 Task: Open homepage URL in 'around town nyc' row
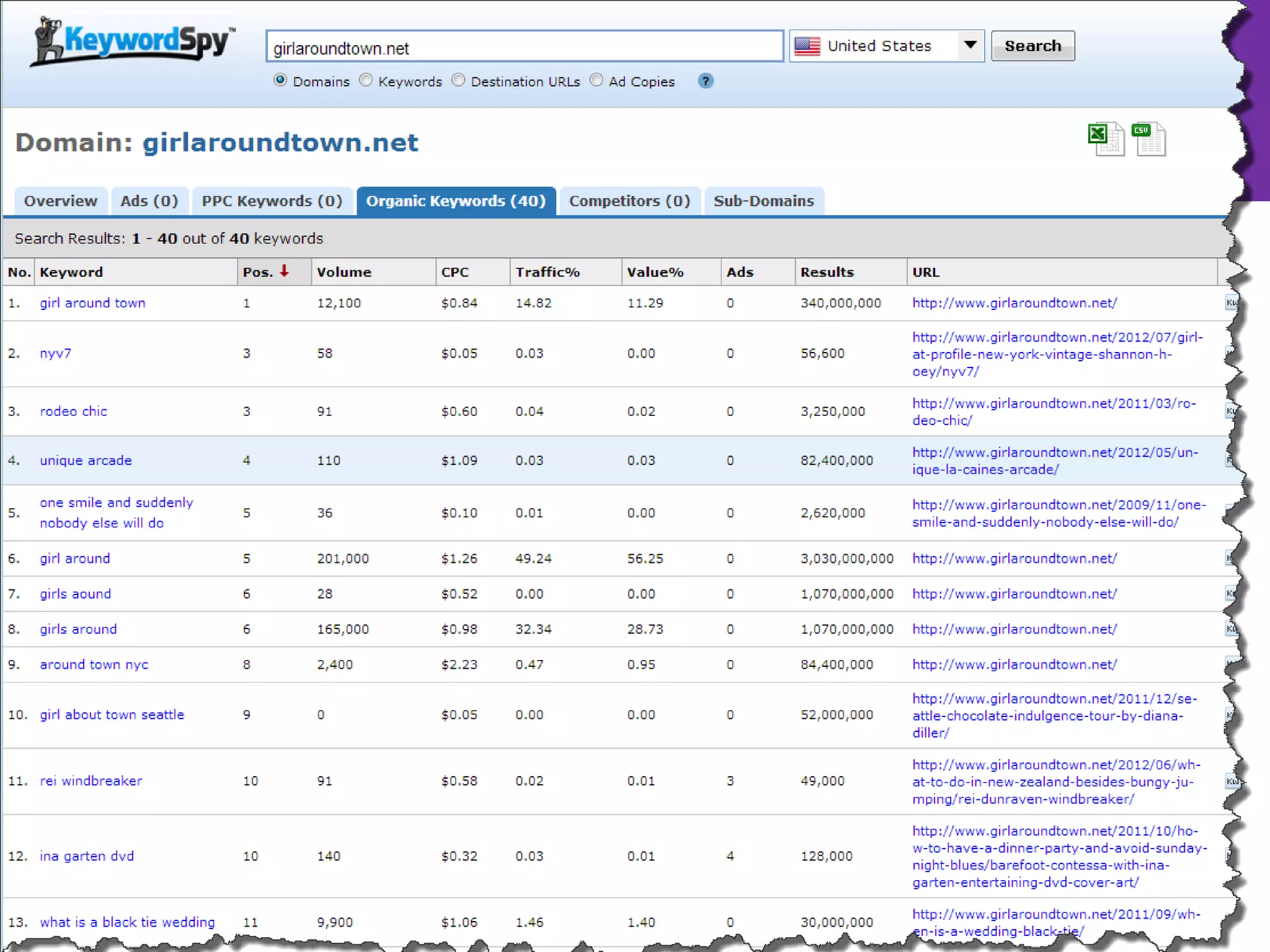[x=1015, y=664]
